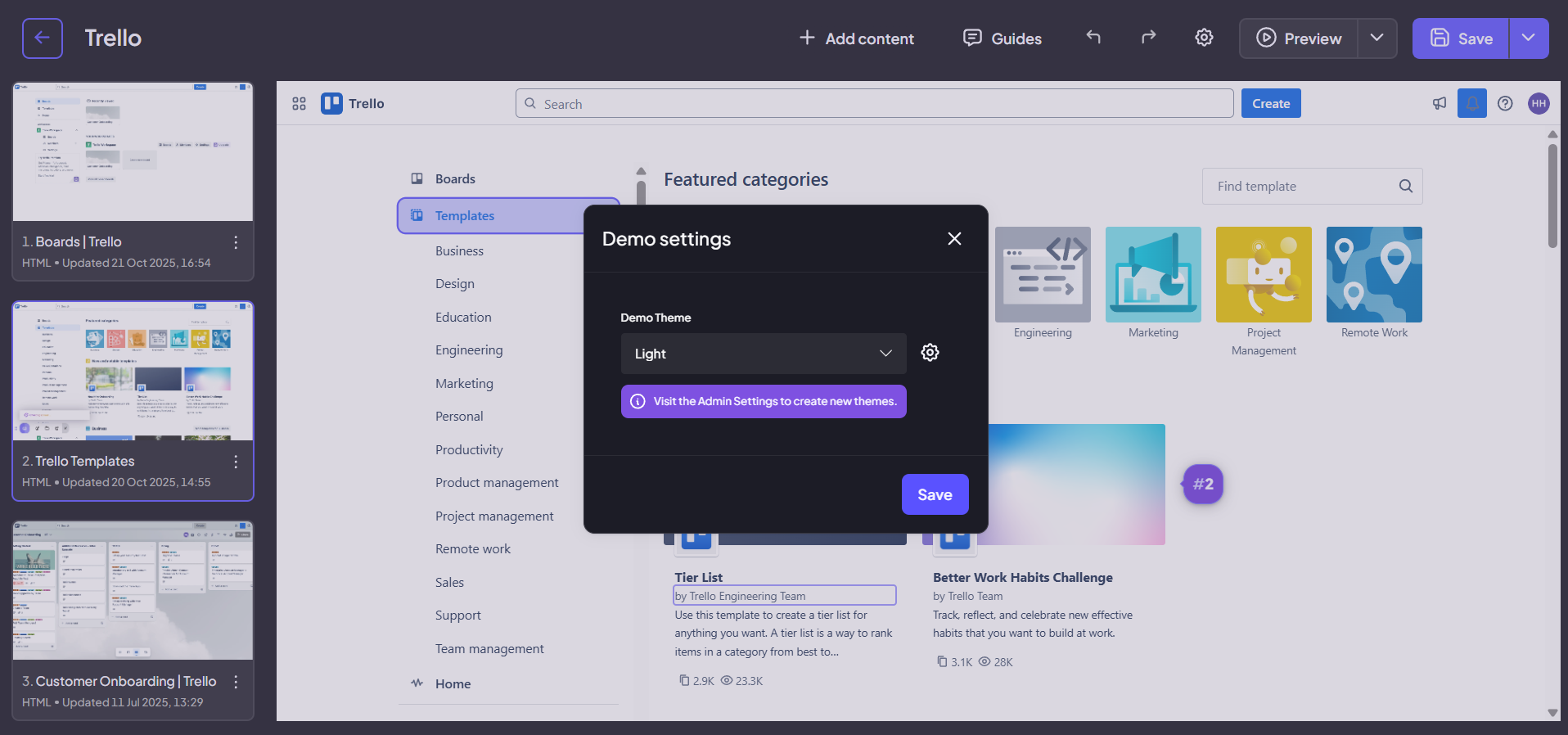Select the Trello Templates thumbnail
This screenshot has height=735, width=1568.
(x=133, y=372)
